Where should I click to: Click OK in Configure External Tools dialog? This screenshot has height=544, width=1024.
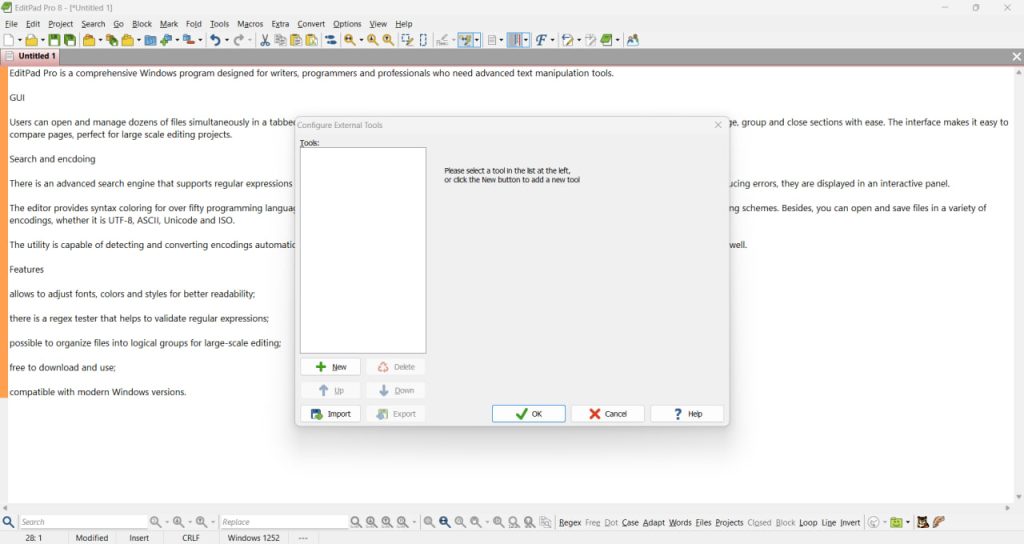point(528,414)
